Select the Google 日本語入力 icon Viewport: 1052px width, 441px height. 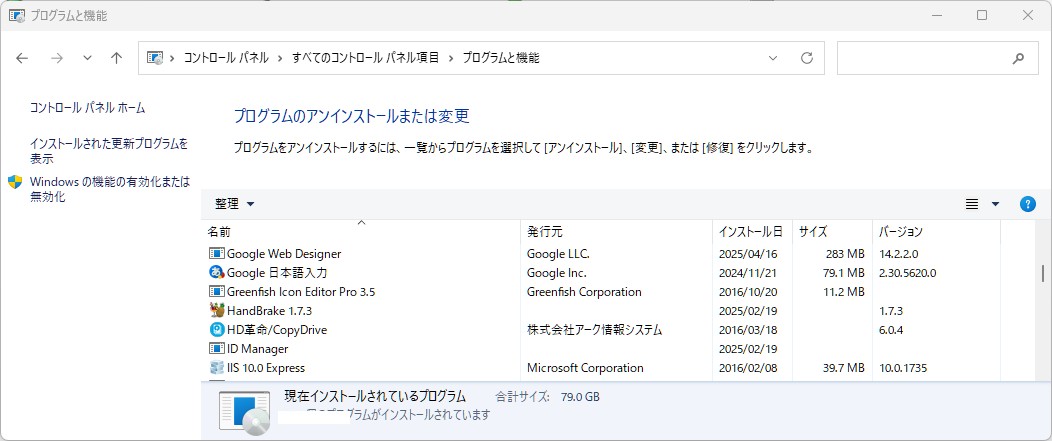click(216, 273)
